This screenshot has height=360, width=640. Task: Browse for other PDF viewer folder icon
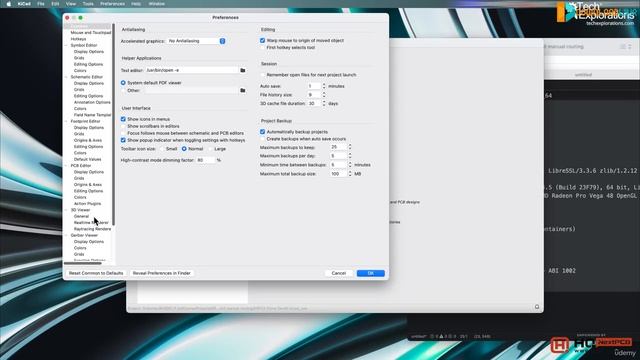[242, 90]
